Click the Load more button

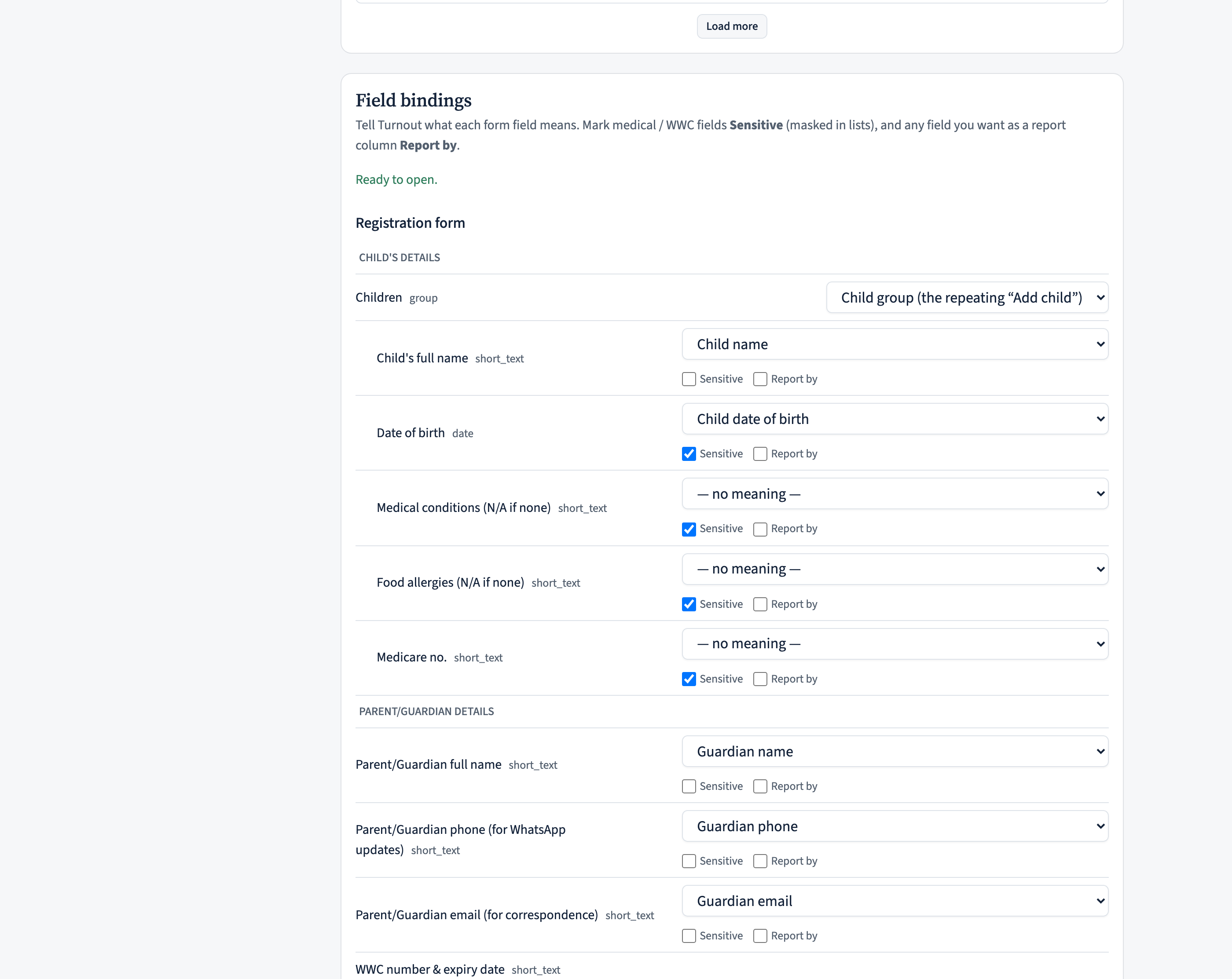point(731,26)
